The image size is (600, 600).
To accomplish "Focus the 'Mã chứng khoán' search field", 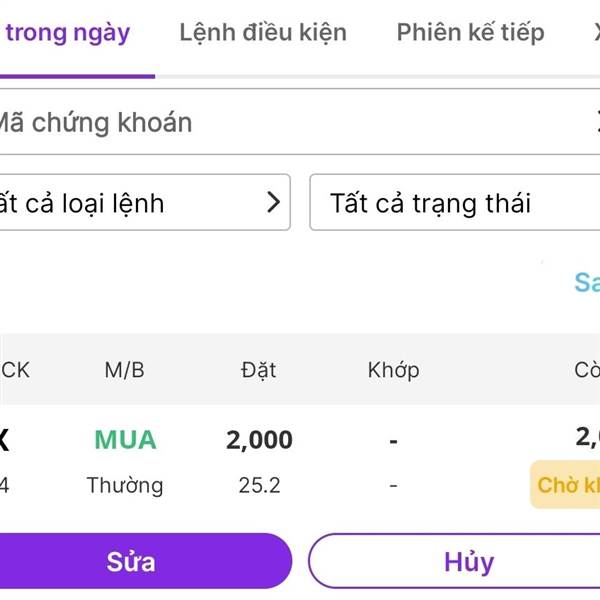I will tap(280, 123).
